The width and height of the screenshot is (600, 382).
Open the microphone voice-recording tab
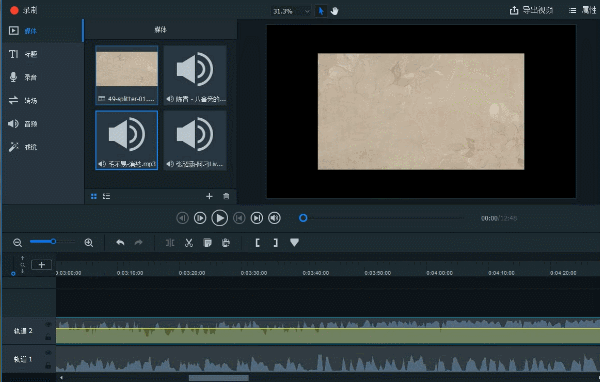coord(42,77)
